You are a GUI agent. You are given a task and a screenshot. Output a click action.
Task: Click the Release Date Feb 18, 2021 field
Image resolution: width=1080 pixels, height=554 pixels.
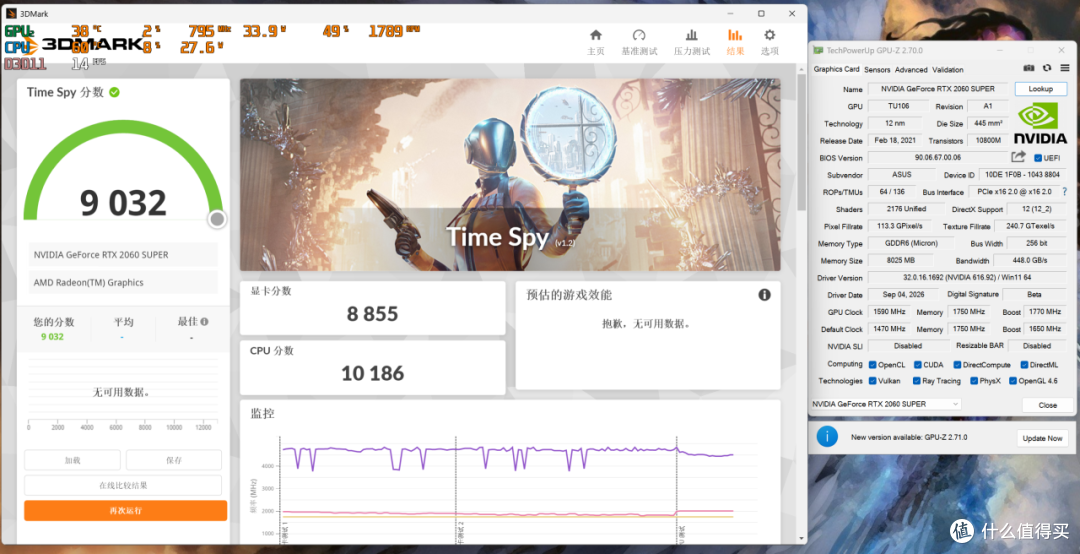click(x=895, y=141)
